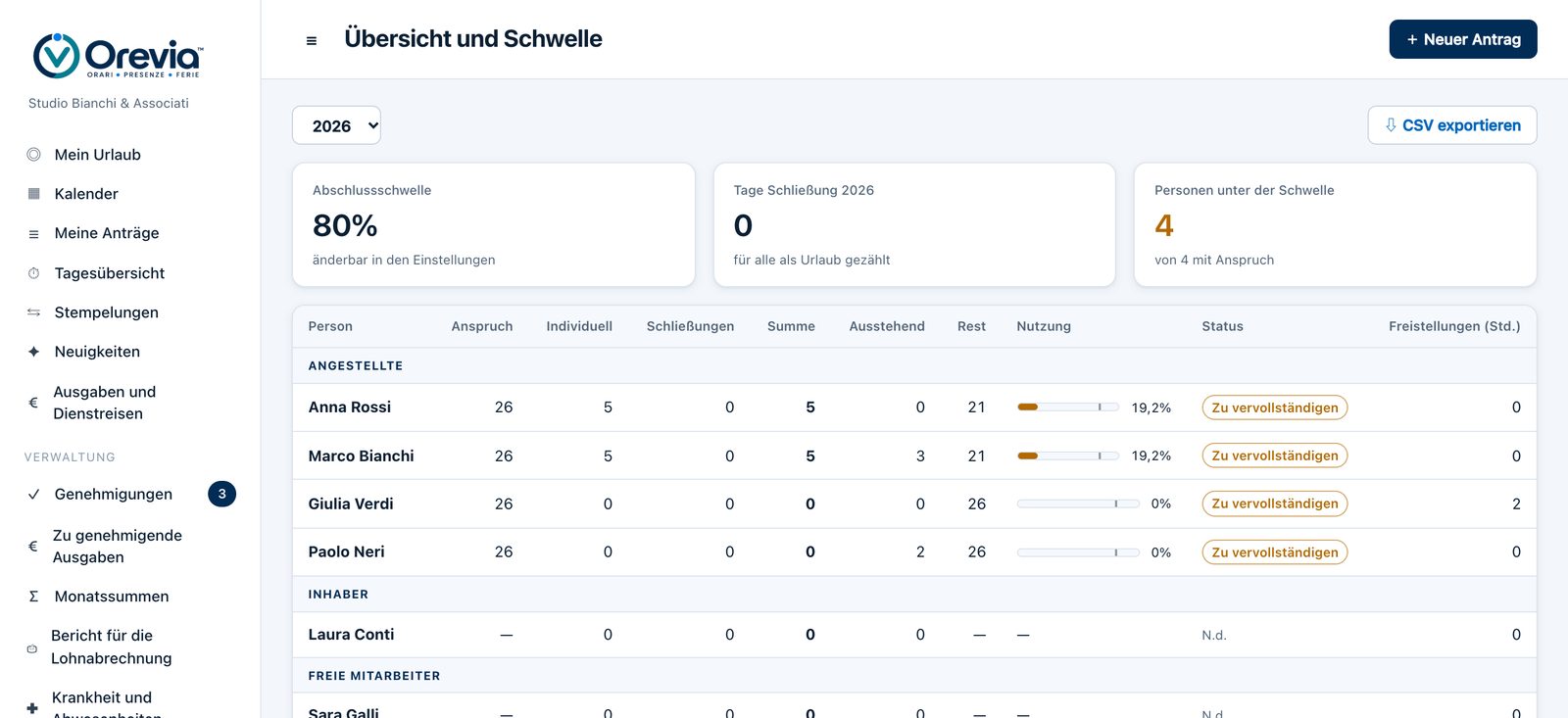Open the 2026 year dropdown

(x=336, y=125)
